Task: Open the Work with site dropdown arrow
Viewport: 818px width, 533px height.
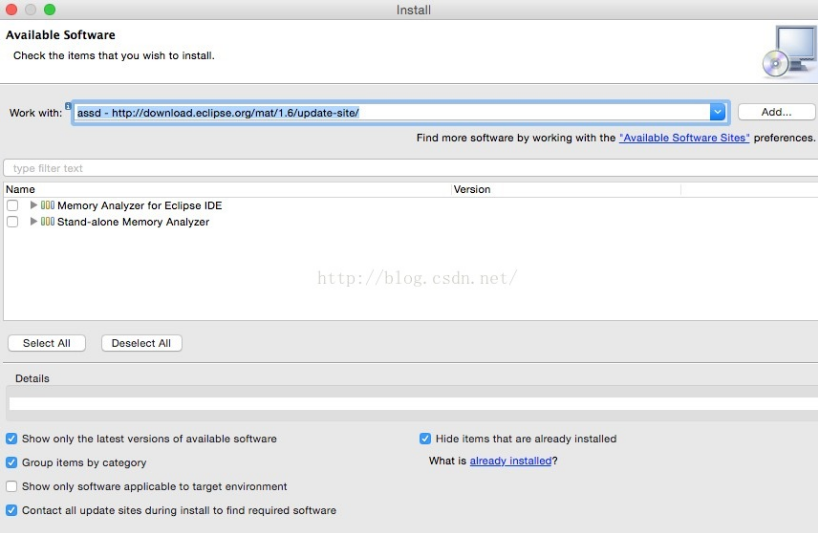Action: point(717,112)
